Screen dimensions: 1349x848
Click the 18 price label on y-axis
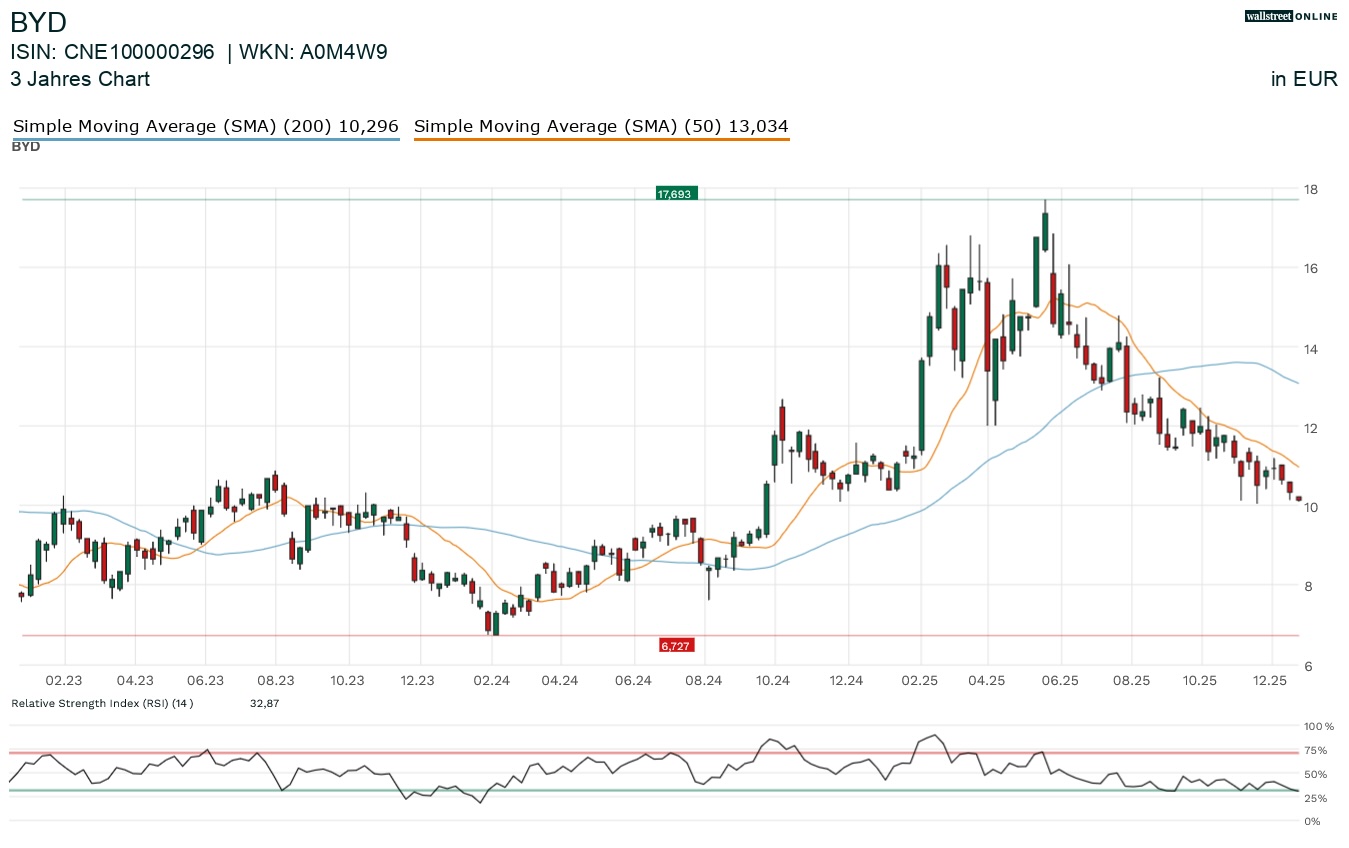click(x=1309, y=189)
